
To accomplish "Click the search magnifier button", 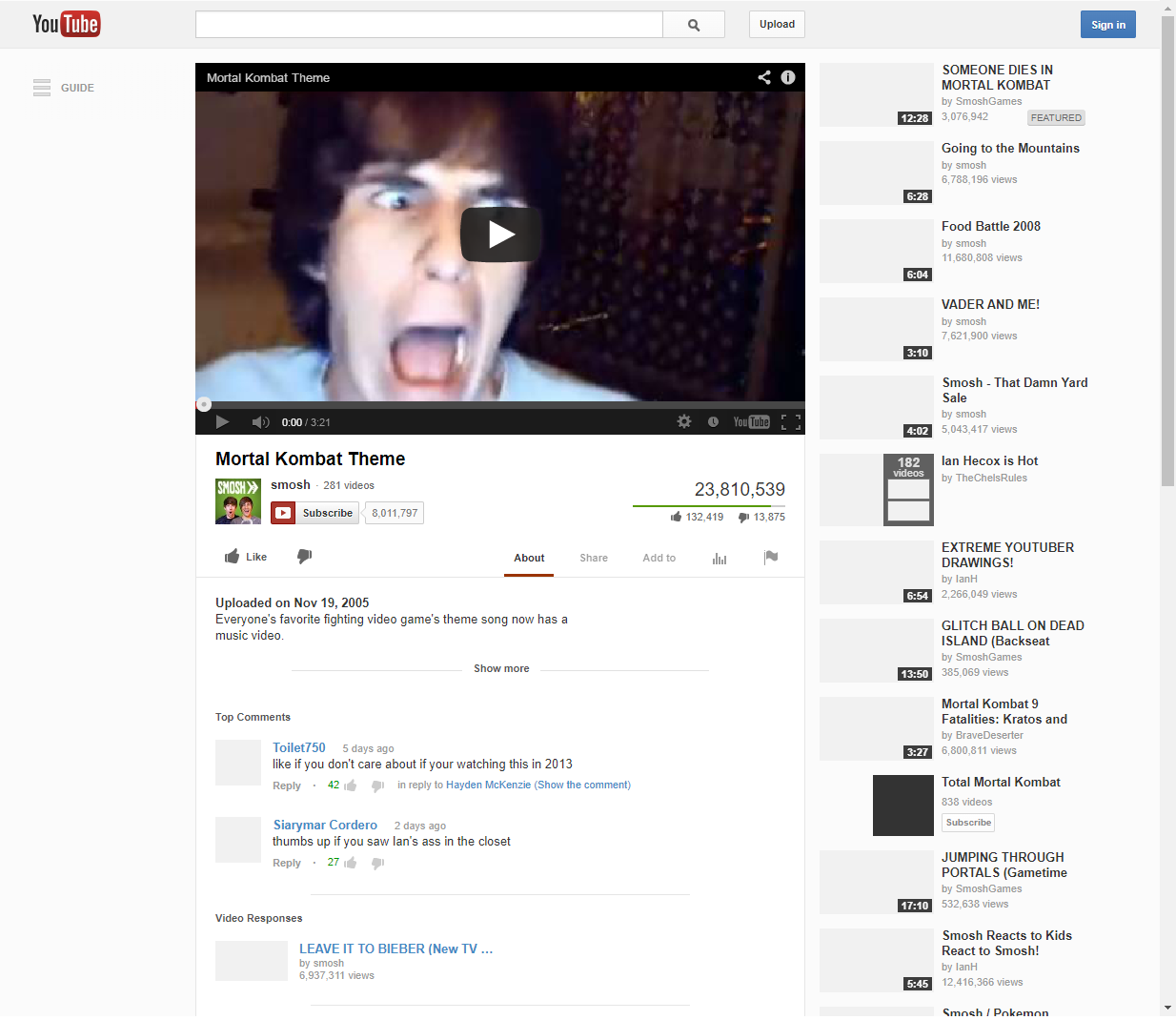I will point(694,25).
